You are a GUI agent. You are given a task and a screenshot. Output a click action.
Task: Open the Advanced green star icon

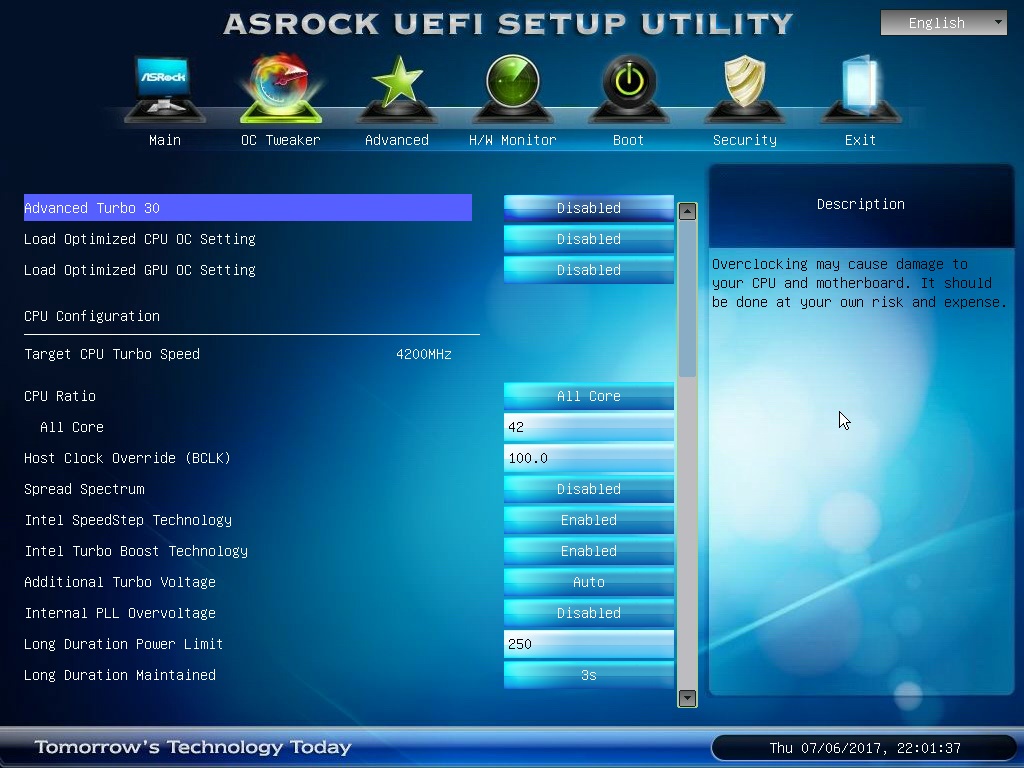coord(397,89)
